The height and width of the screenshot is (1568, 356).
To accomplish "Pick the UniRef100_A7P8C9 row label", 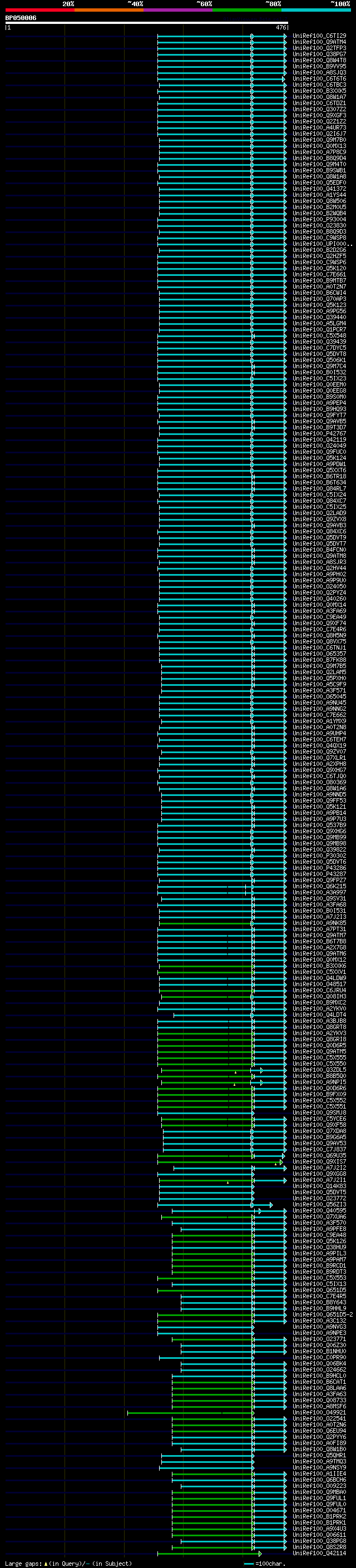I will tap(319, 152).
